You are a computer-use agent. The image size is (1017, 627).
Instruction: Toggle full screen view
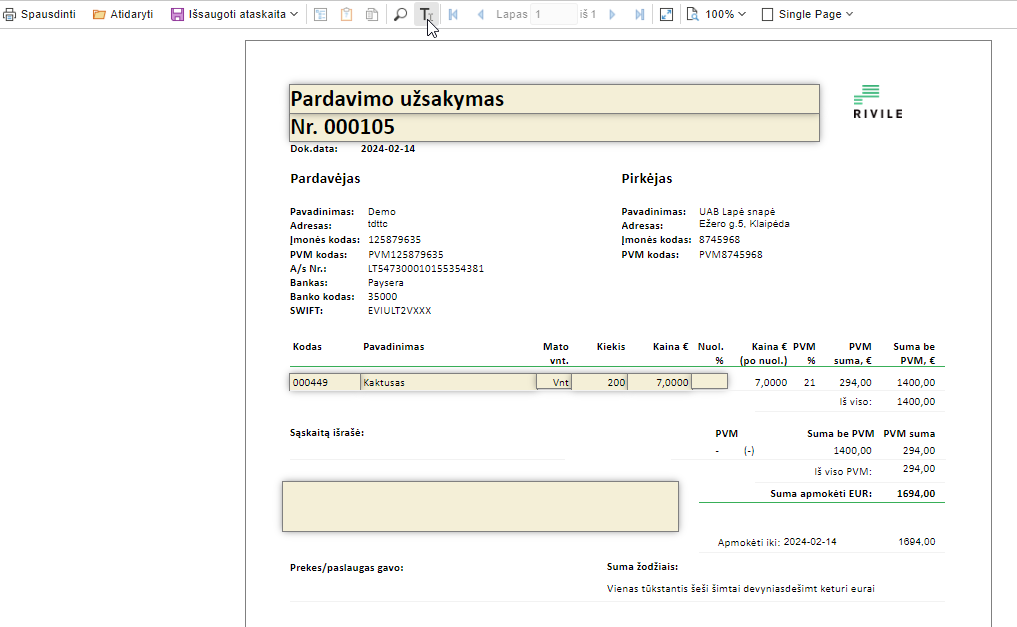(667, 15)
